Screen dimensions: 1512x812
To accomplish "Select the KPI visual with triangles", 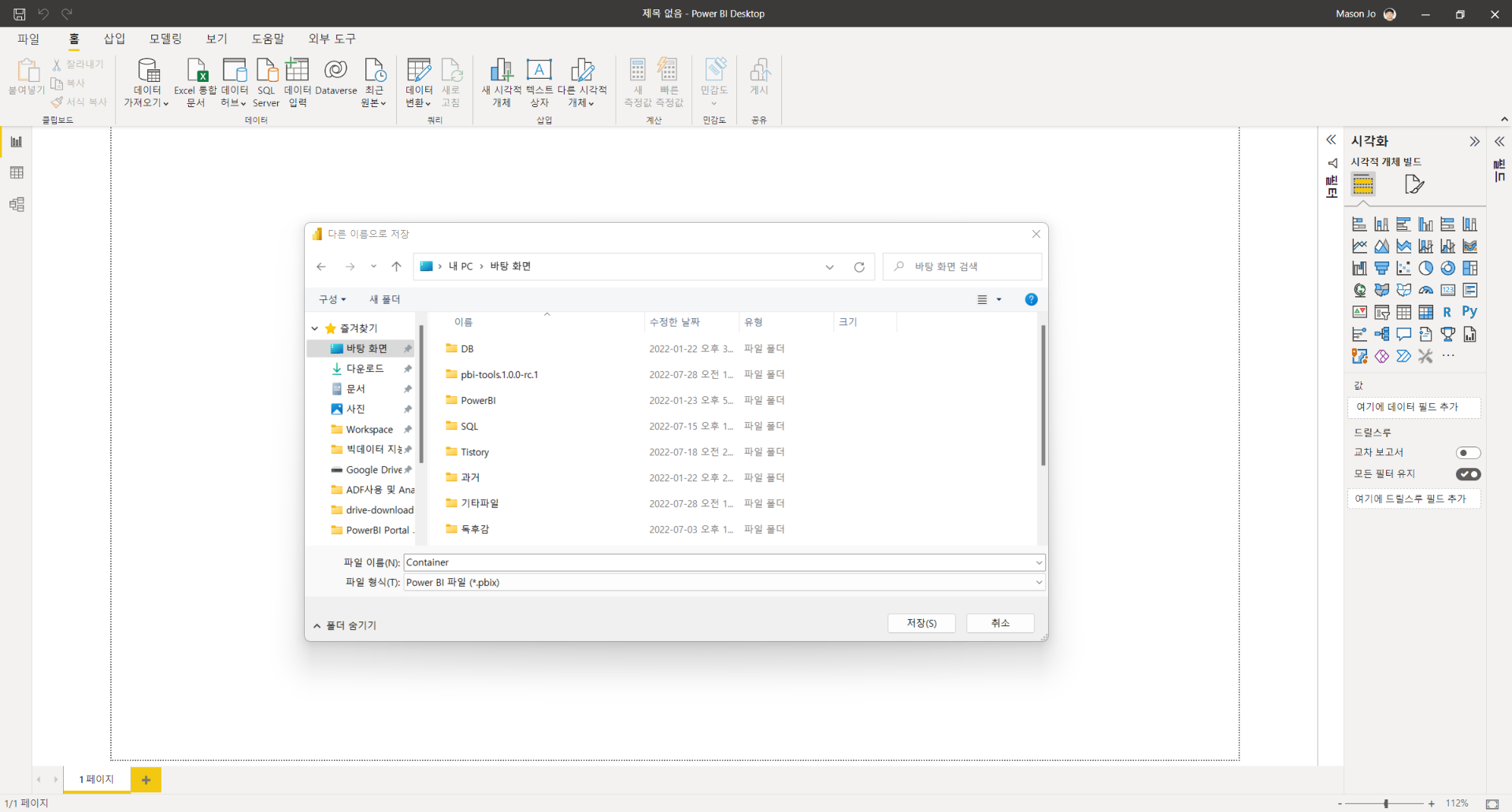I will tap(1359, 313).
